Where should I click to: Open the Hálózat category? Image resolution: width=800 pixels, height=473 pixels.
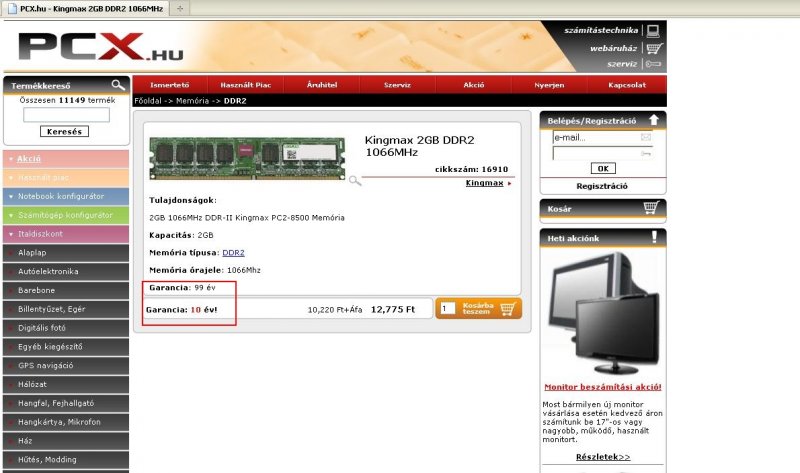point(66,385)
